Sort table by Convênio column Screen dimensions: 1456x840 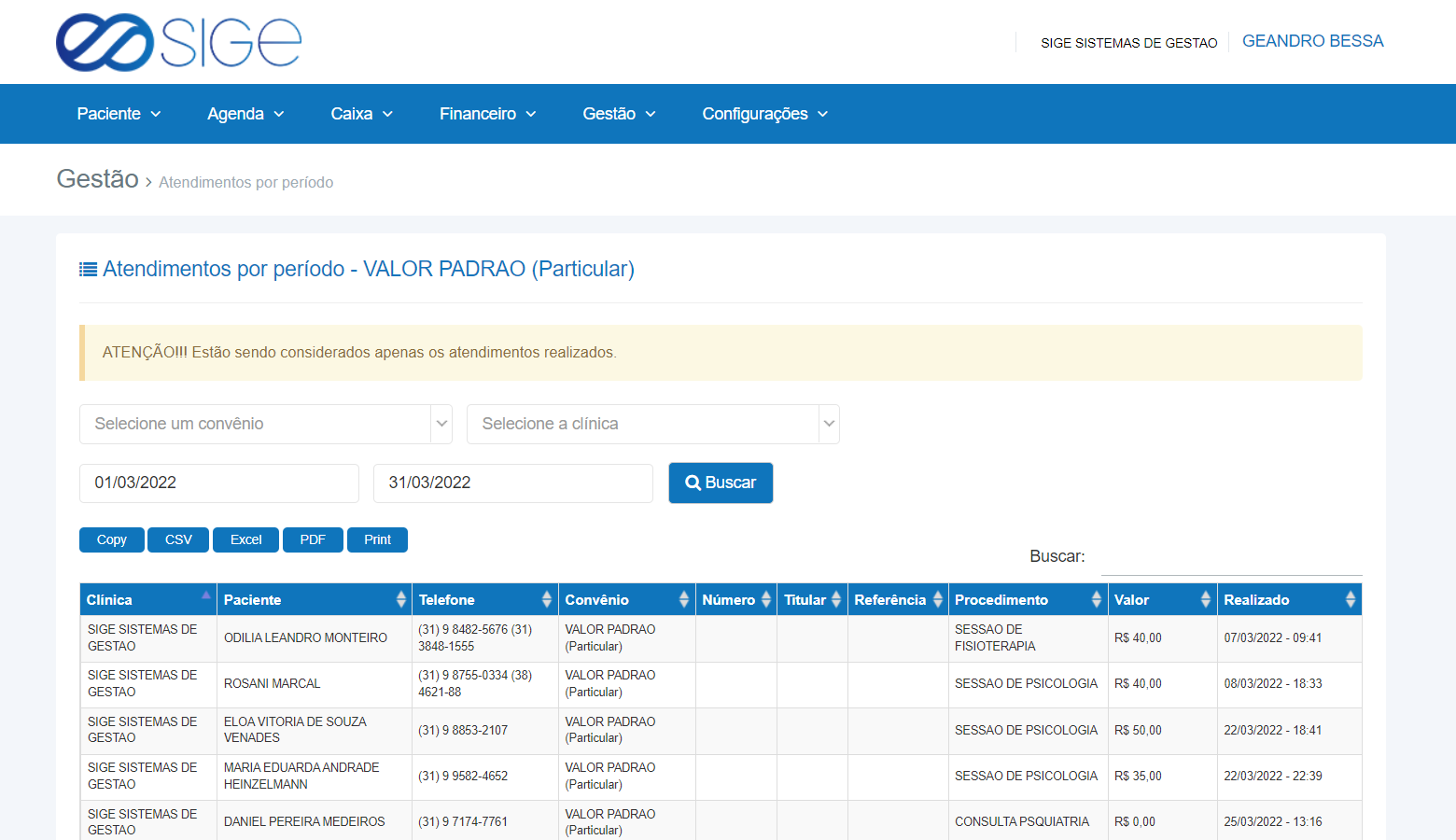pos(627,599)
